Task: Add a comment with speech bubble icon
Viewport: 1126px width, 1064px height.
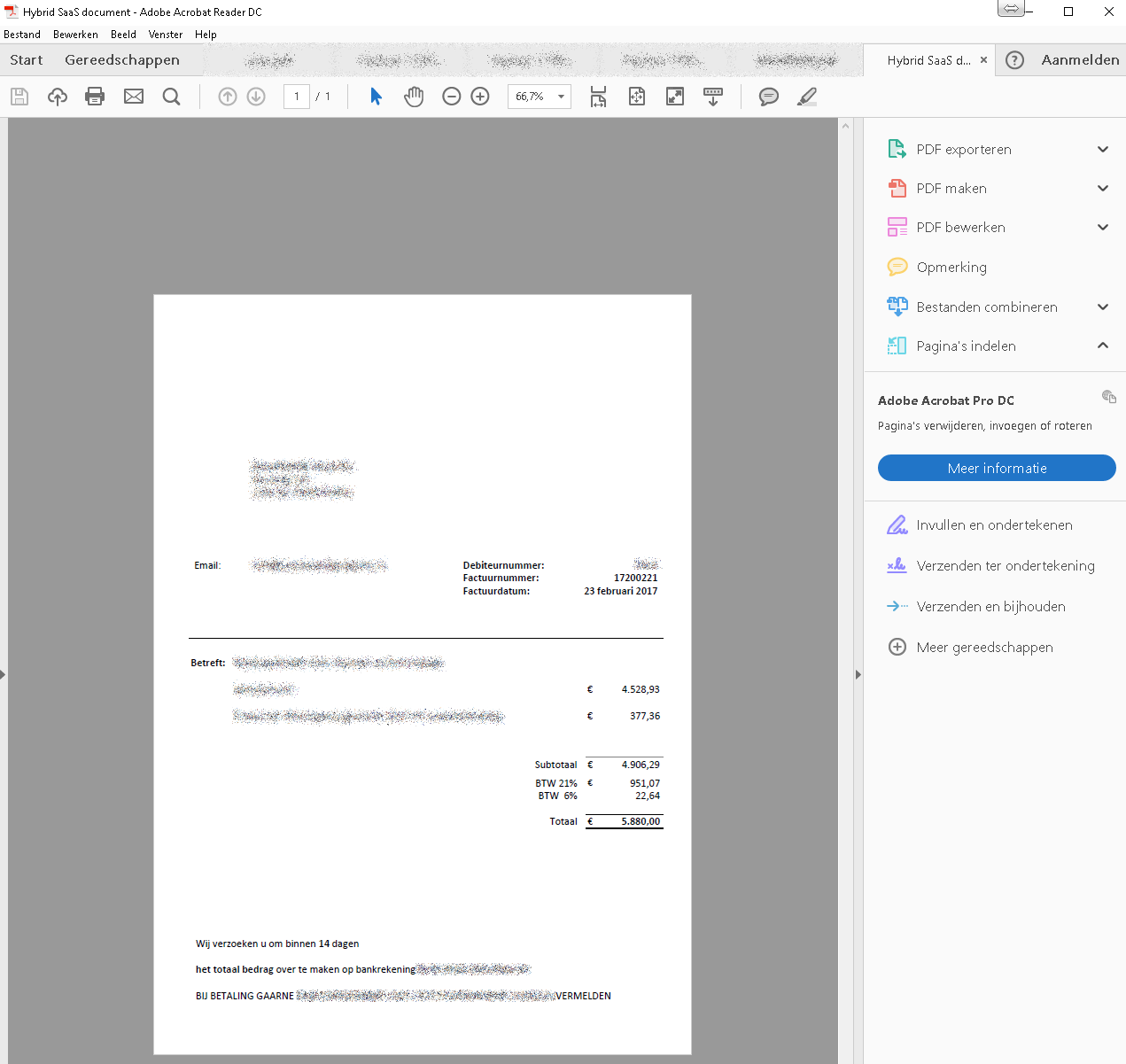Action: pyautogui.click(x=769, y=97)
